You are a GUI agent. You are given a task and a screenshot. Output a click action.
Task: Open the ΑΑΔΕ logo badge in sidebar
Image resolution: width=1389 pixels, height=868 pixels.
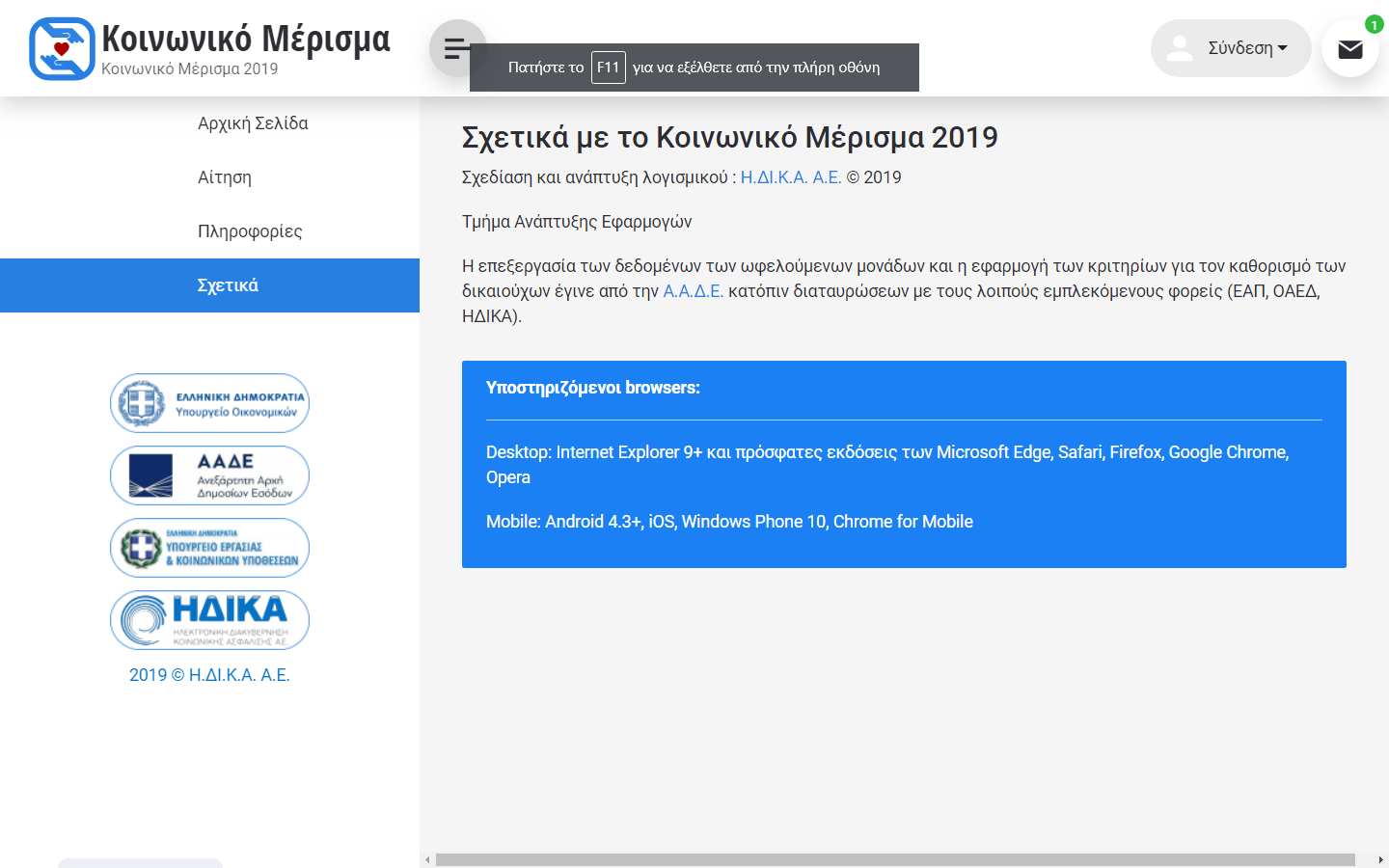(209, 475)
